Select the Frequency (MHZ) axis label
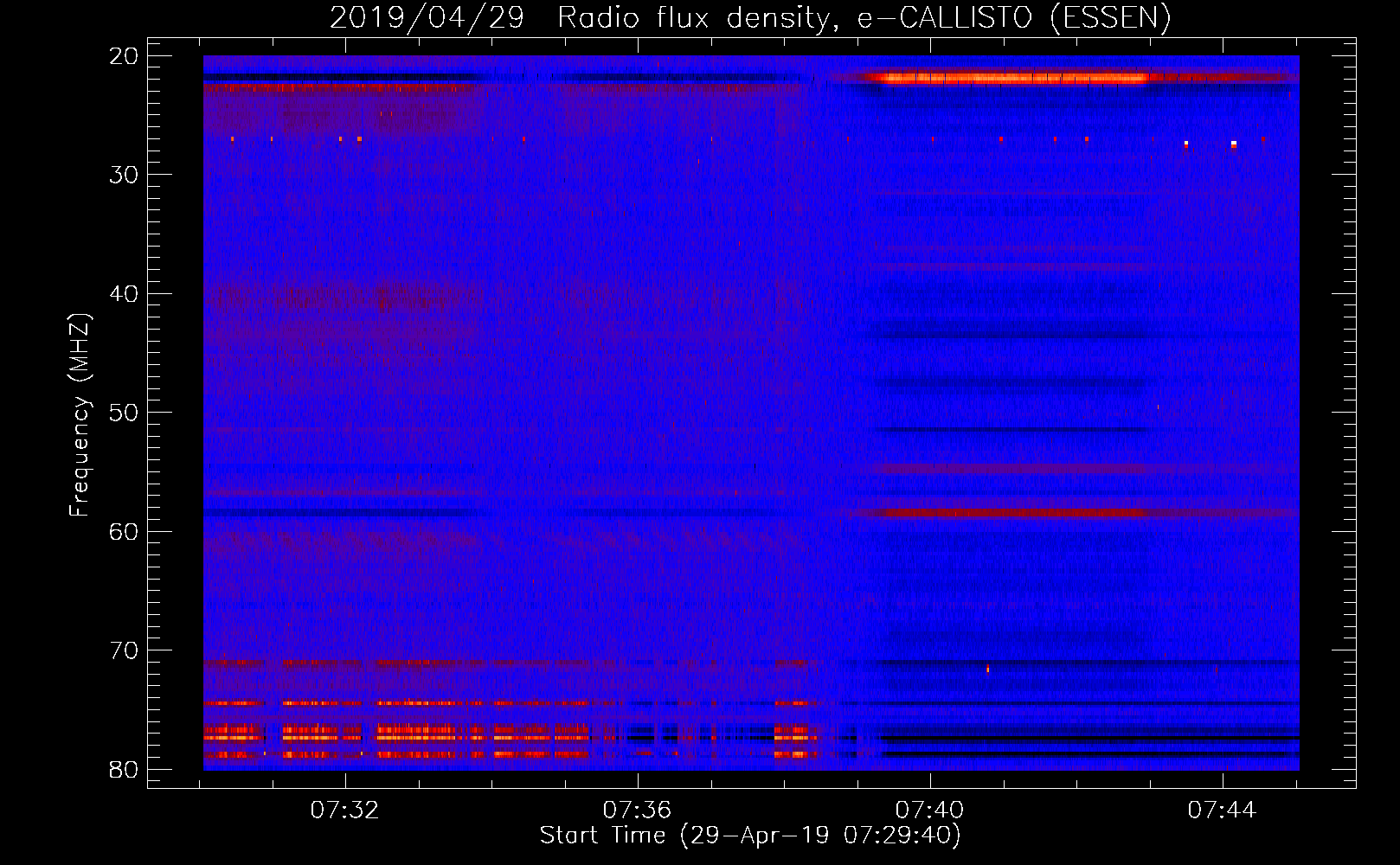The image size is (1400, 865). [79, 415]
